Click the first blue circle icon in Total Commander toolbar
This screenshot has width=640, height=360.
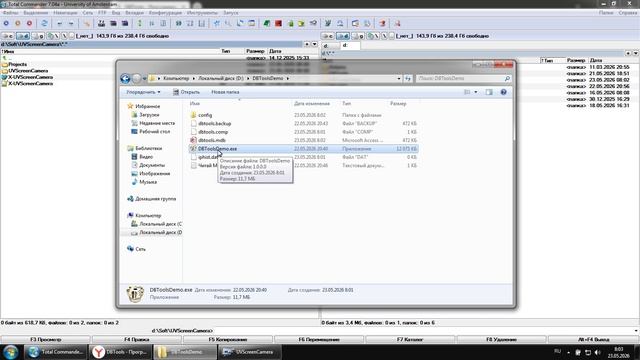6,24
